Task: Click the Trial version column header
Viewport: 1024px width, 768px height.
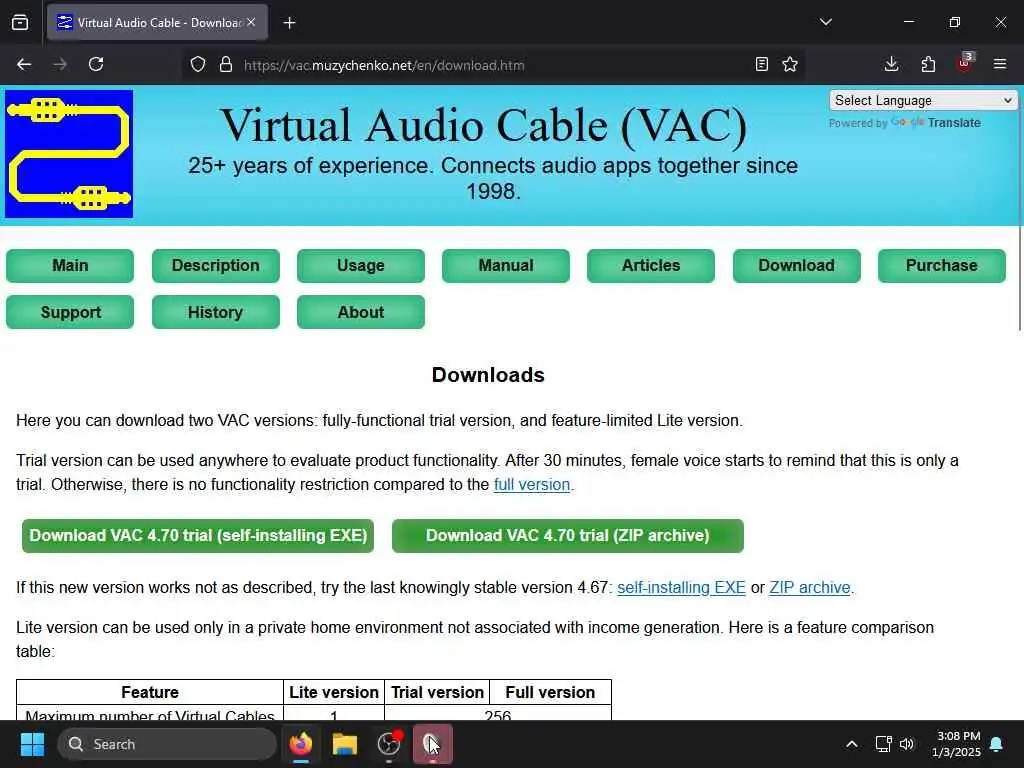Action: point(438,692)
